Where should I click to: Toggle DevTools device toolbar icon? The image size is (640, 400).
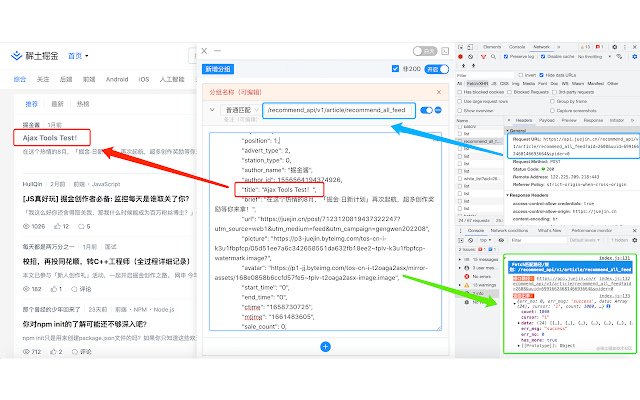pyautogui.click(x=470, y=47)
